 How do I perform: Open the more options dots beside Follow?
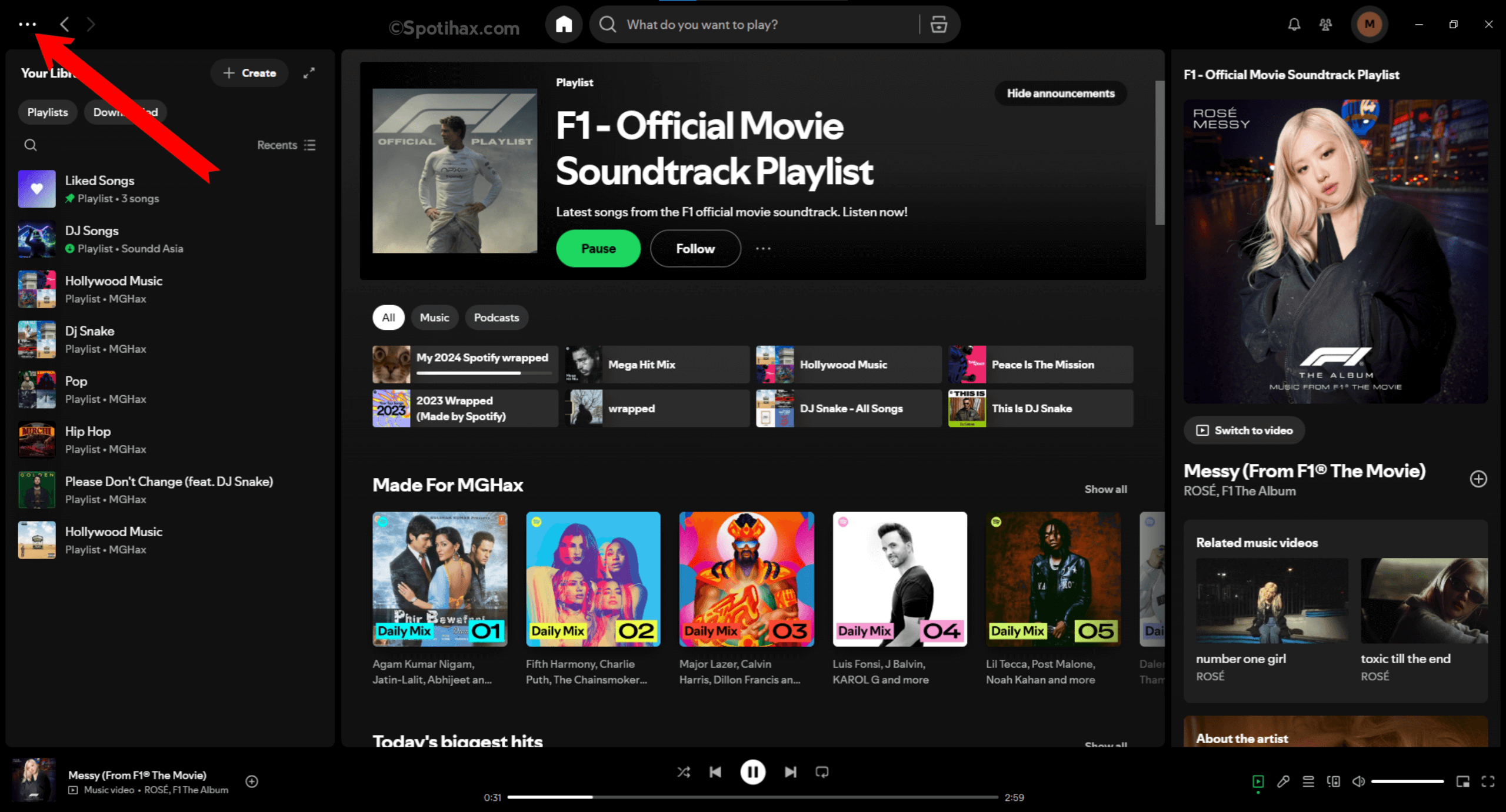[763, 249]
